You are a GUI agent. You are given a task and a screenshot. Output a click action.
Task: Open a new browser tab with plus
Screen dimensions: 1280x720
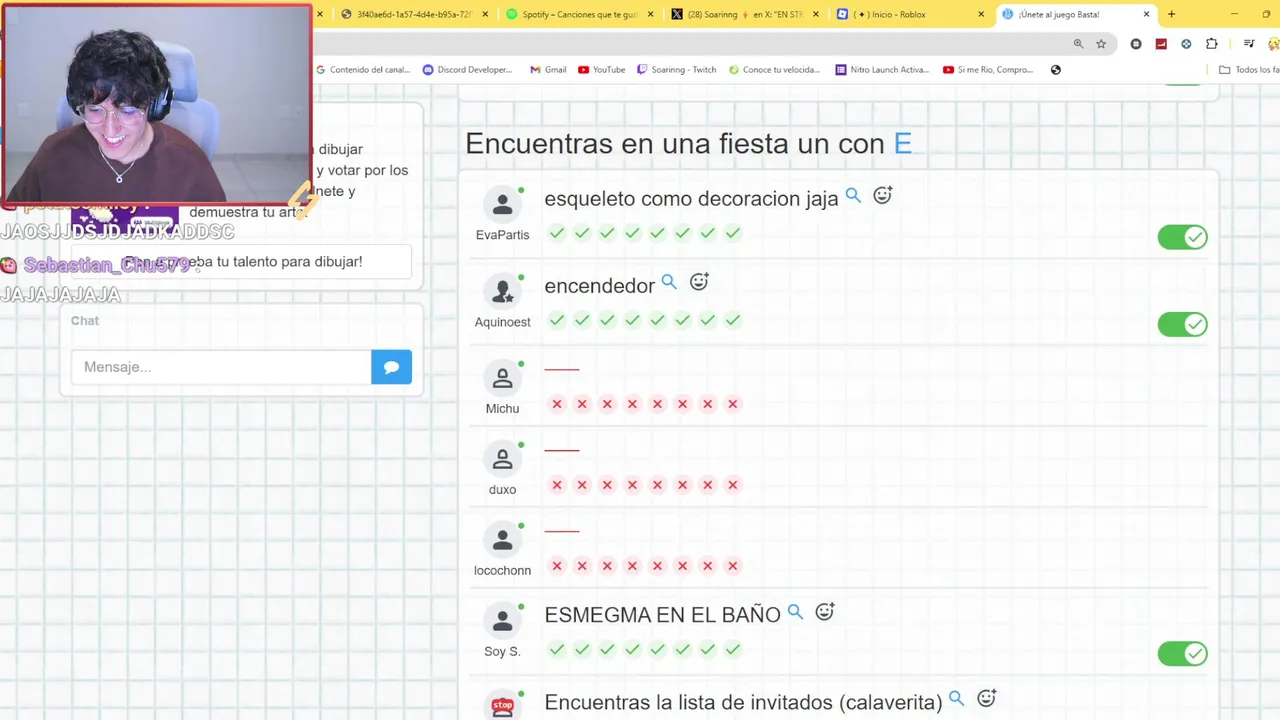click(1171, 14)
